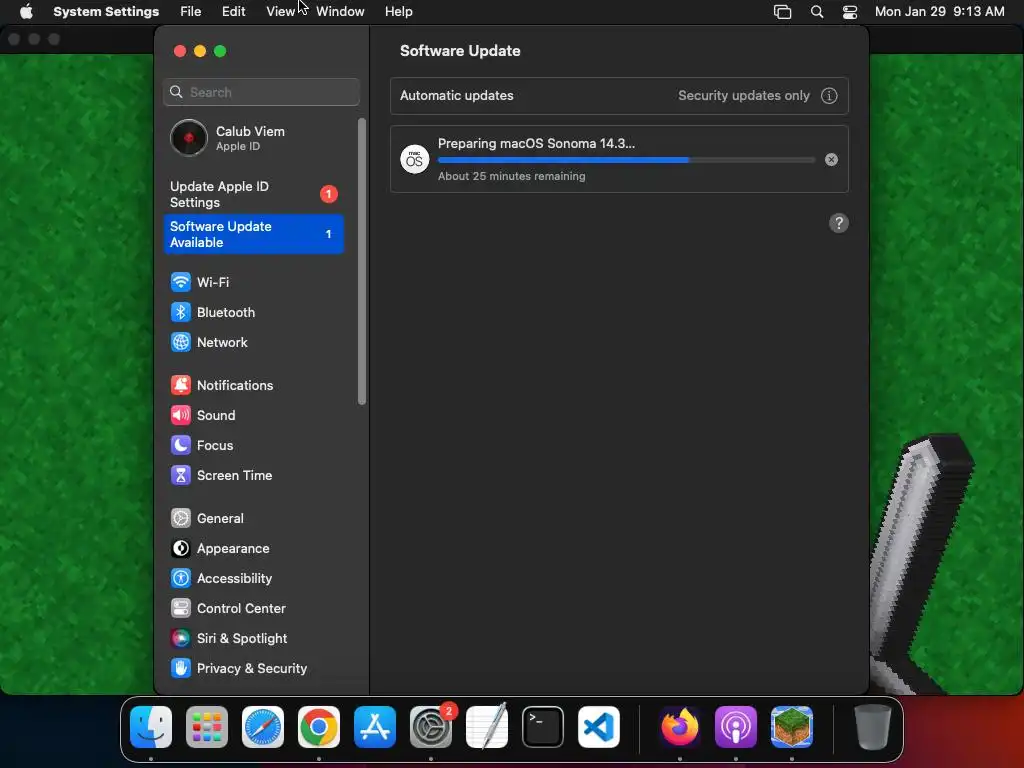Launch Firefox from the Dock
Image resolution: width=1024 pixels, height=768 pixels.
coord(680,727)
